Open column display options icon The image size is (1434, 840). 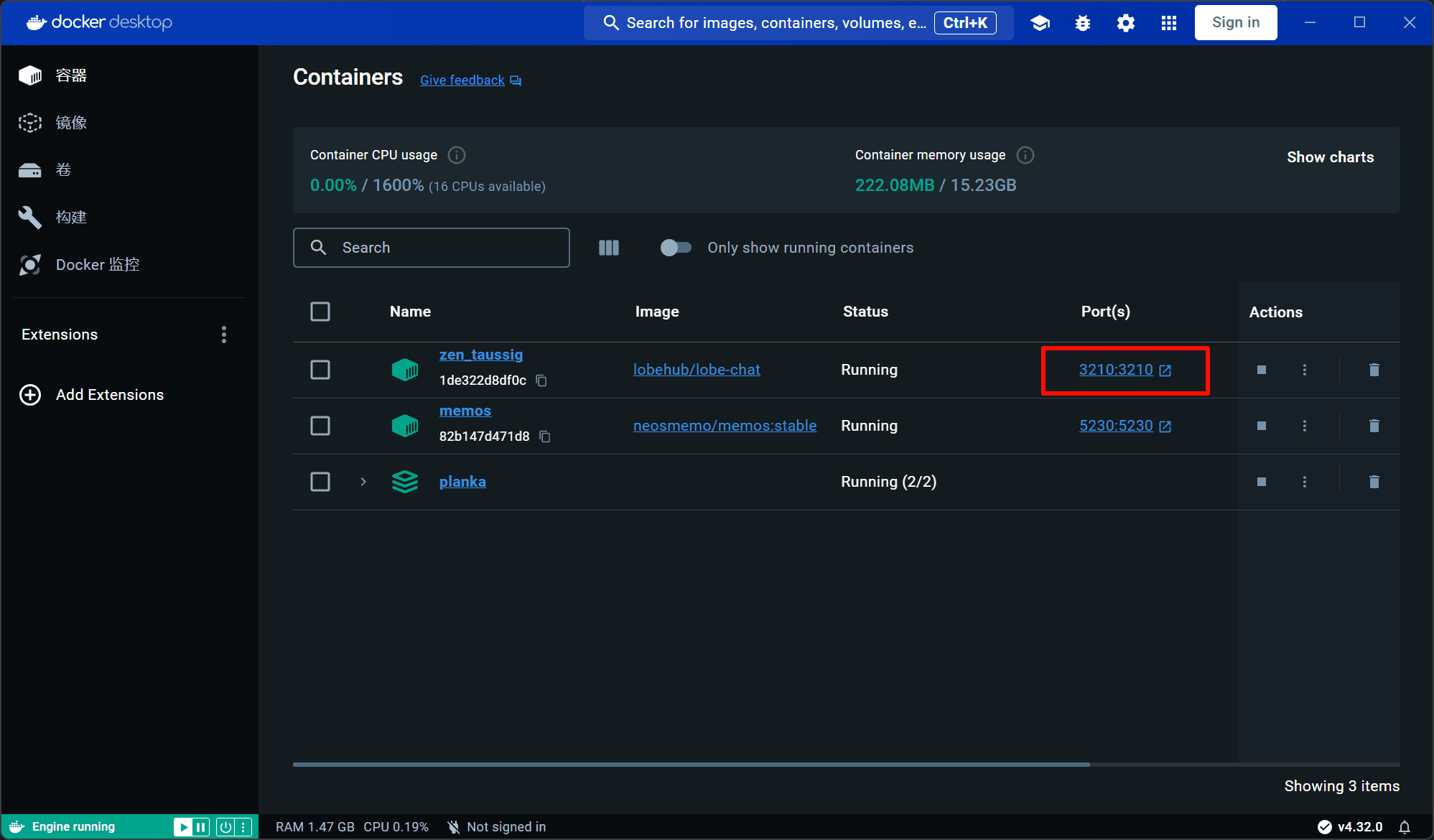point(608,248)
